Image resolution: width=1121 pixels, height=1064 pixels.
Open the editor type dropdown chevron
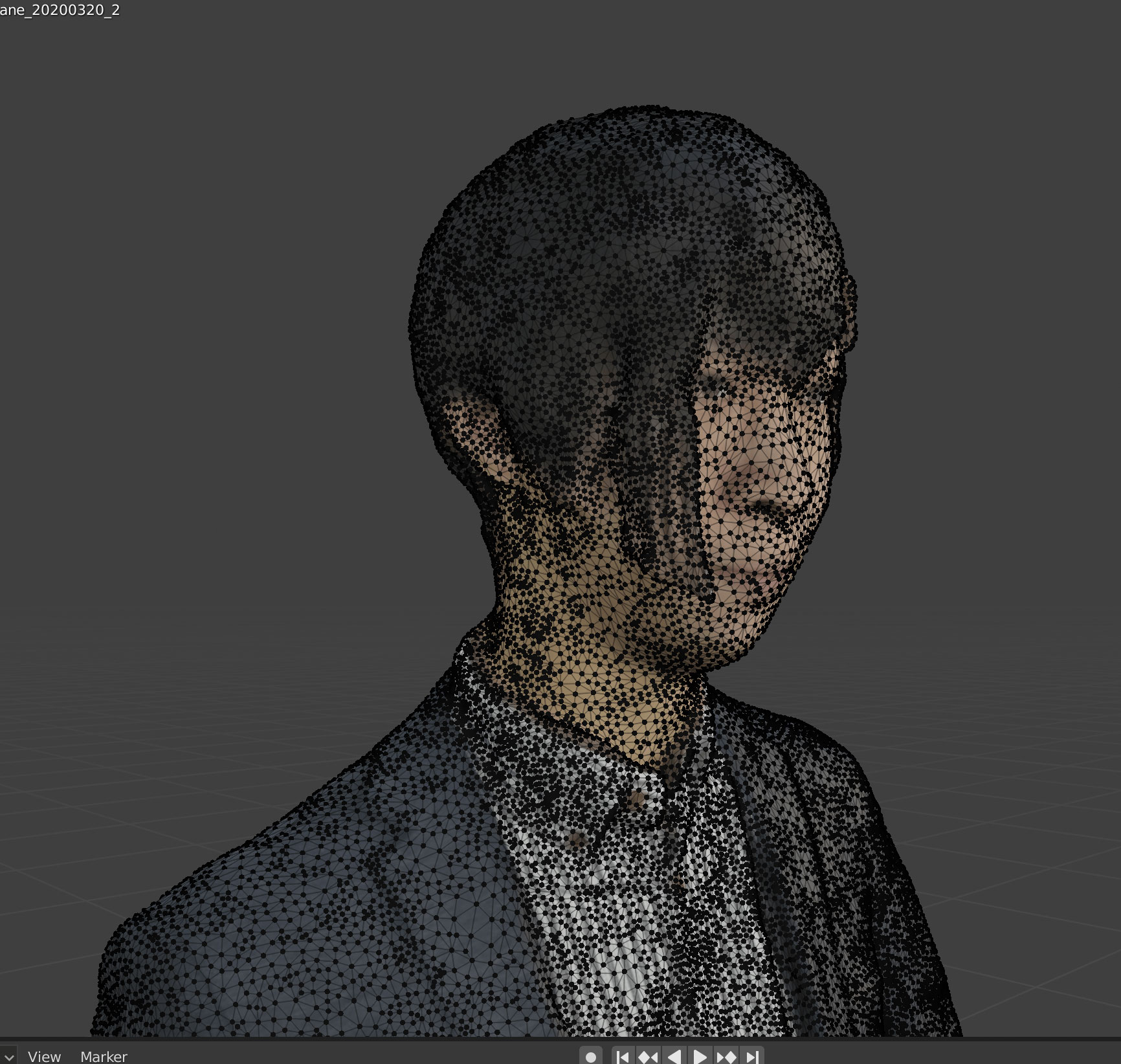(x=8, y=1056)
